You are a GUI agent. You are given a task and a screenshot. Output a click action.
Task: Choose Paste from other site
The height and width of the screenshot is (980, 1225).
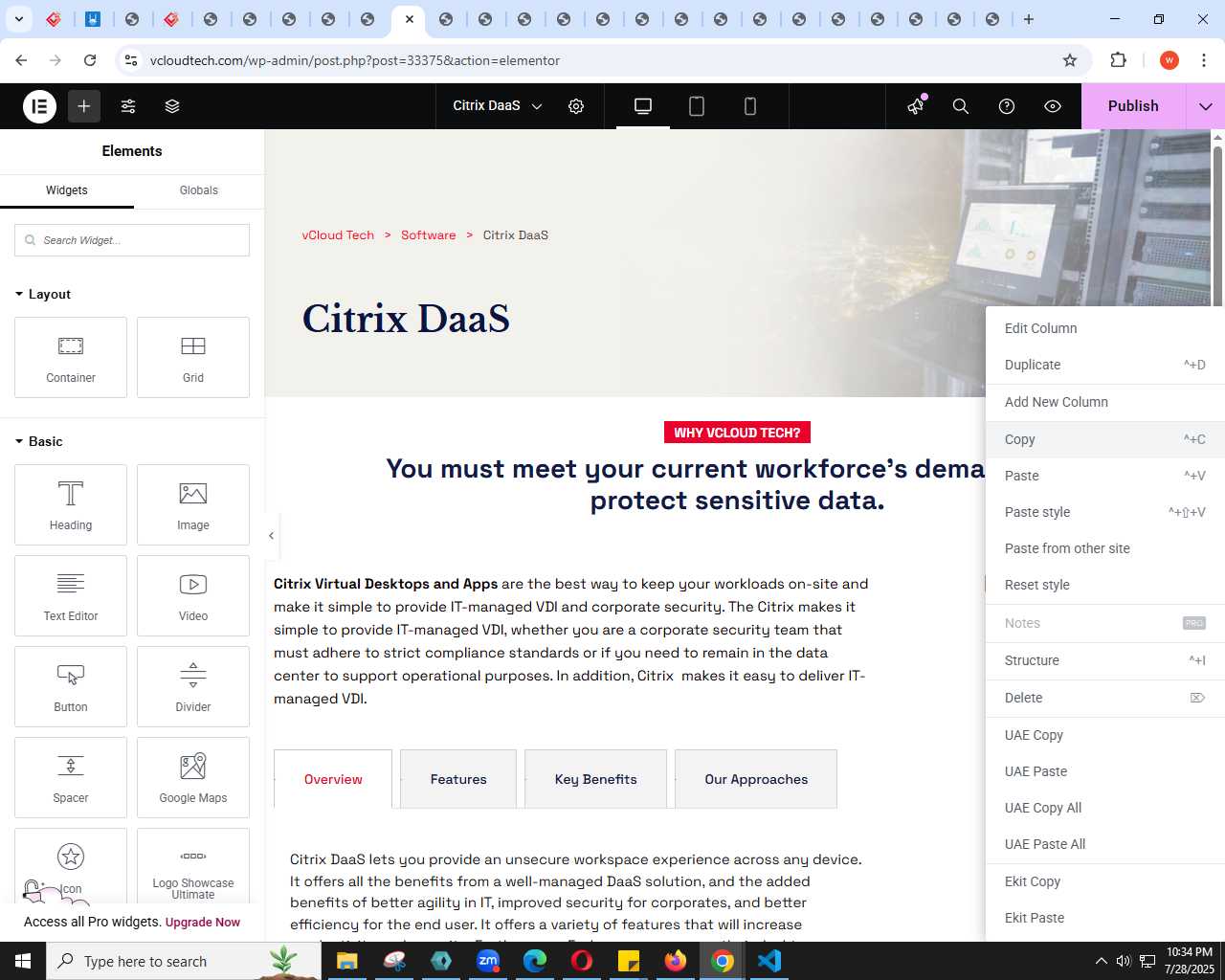pos(1105,548)
